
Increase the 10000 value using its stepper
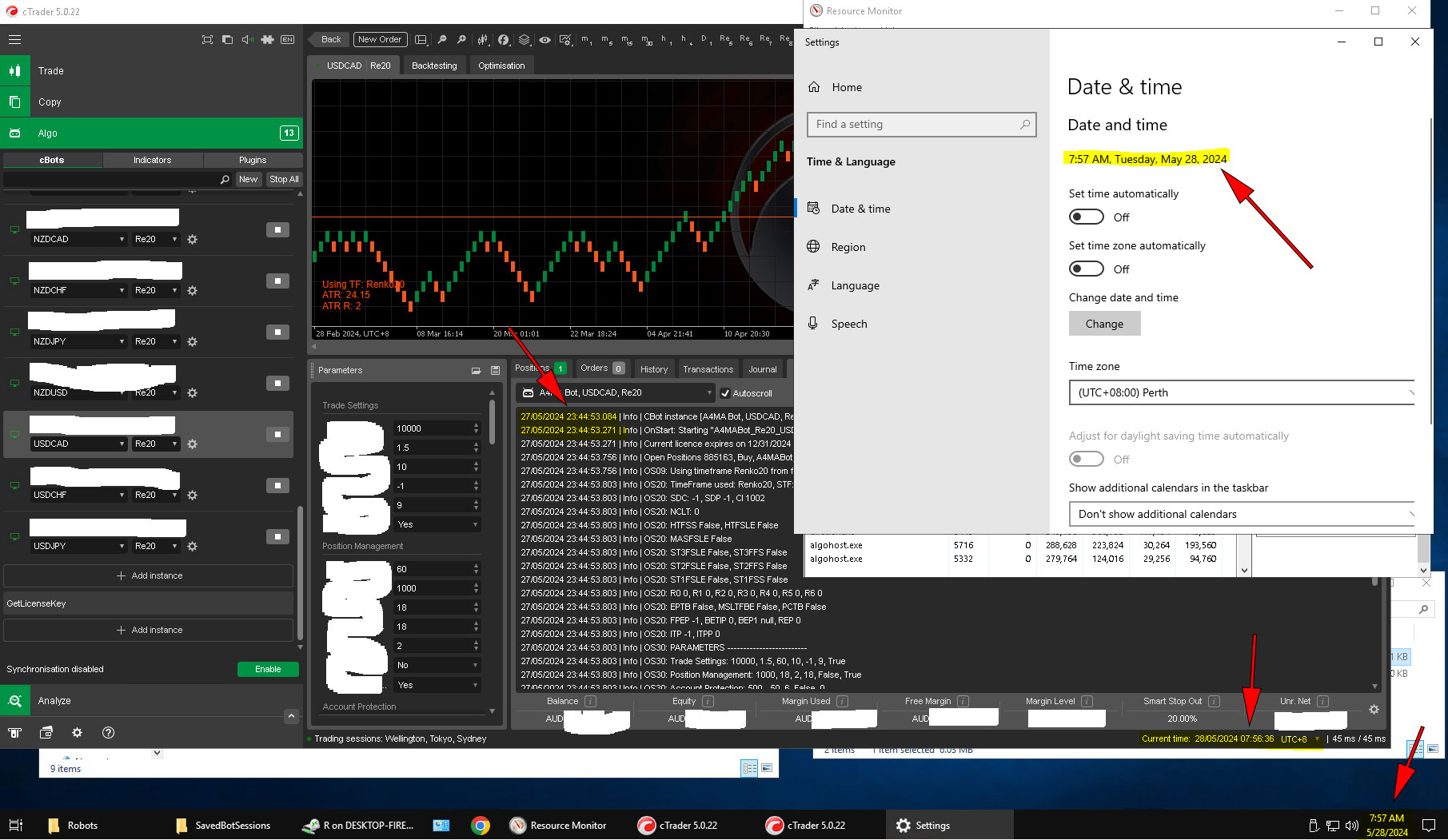click(476, 425)
